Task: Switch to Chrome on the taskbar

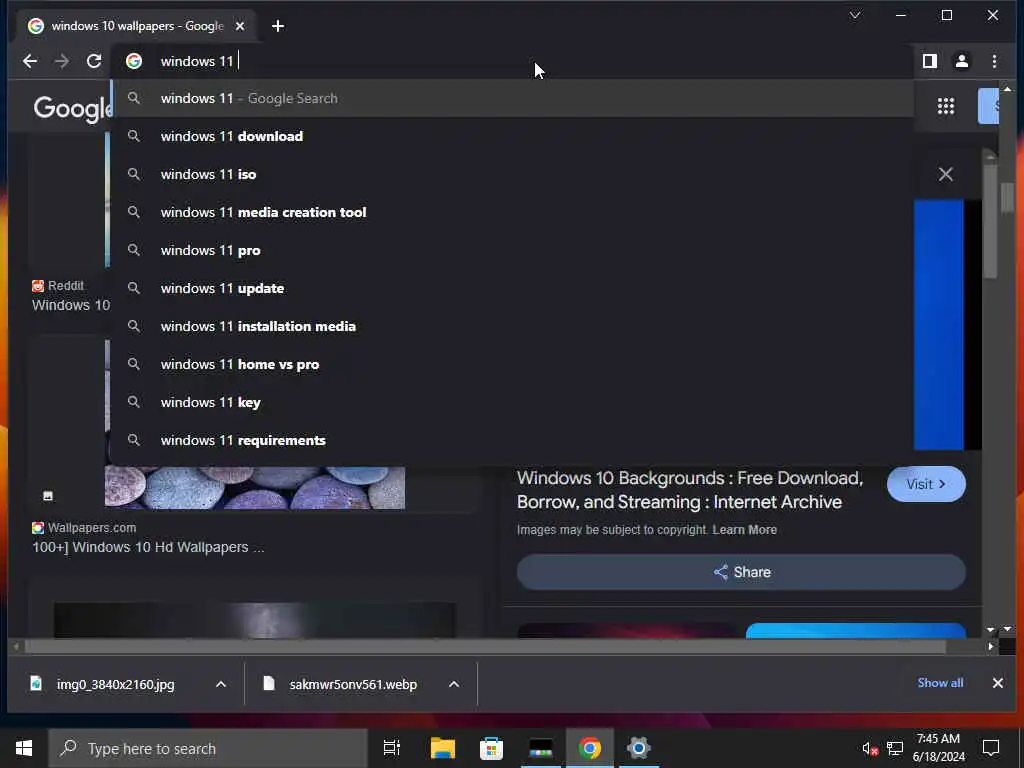Action: [590, 748]
